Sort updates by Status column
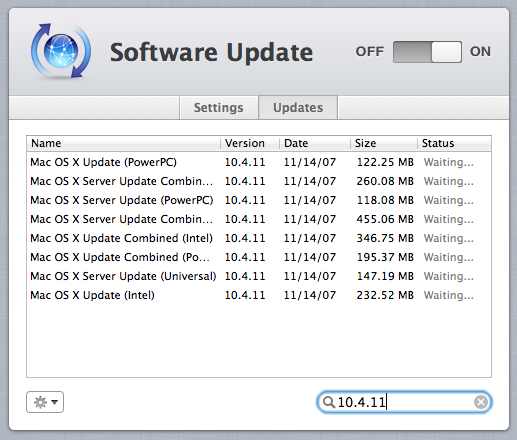 click(454, 143)
